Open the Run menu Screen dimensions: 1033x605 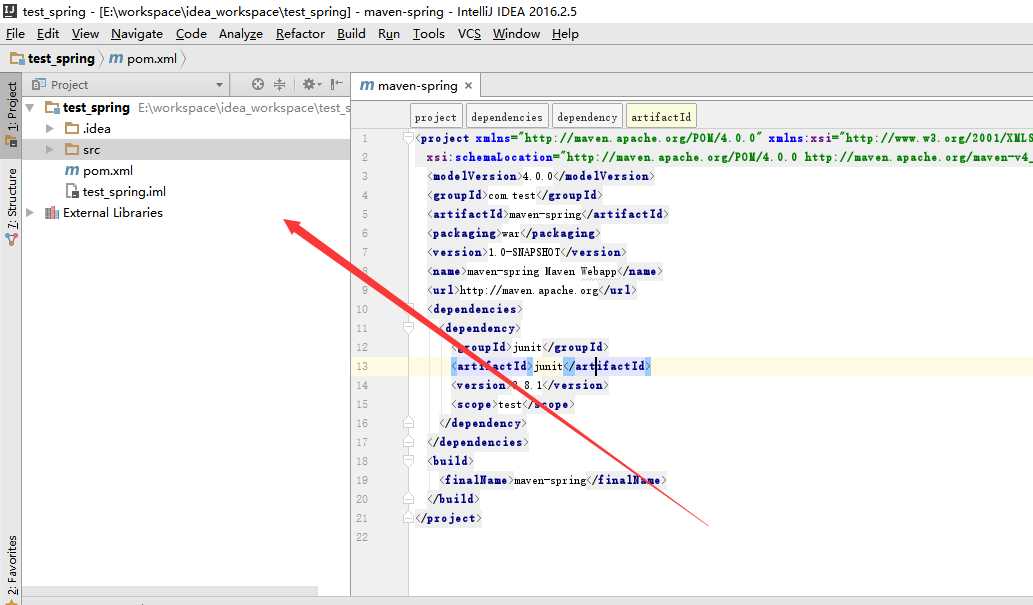(x=389, y=34)
